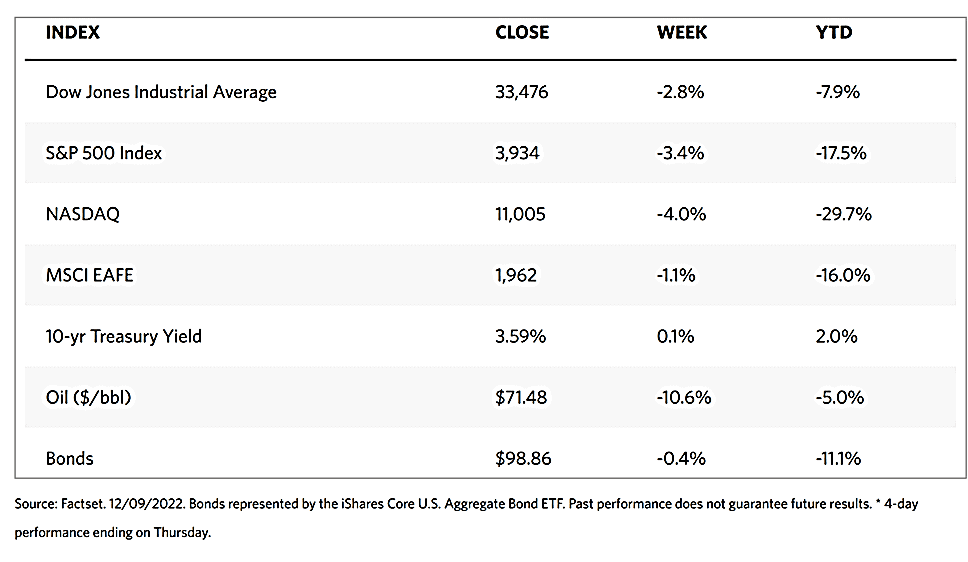The image size is (968, 562).
Task: Select the Dow Jones Industrial Average row label
Action: [161, 92]
